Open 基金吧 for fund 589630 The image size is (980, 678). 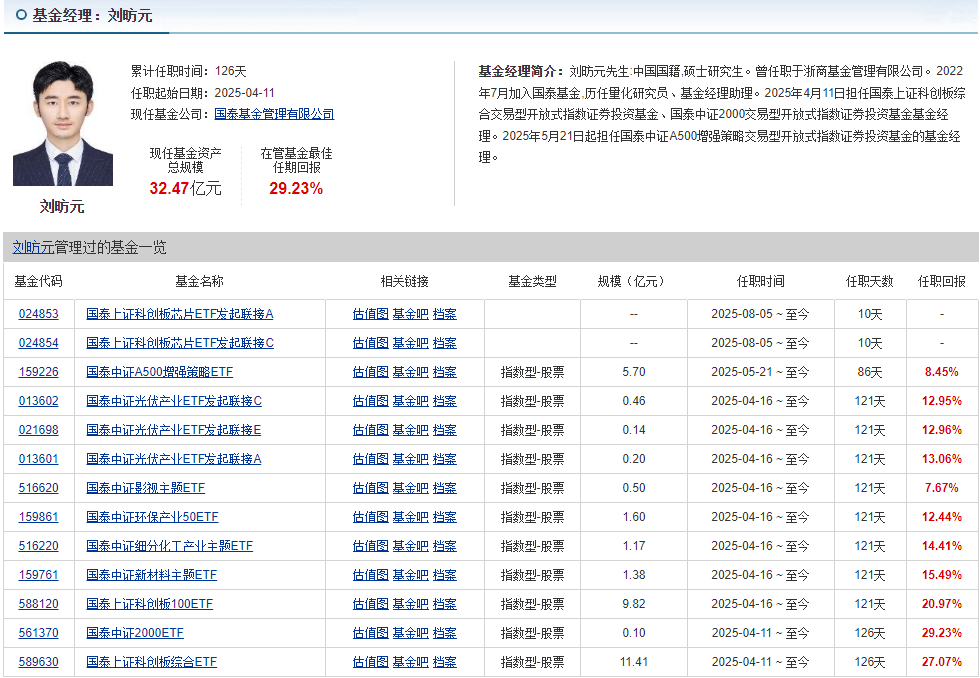click(x=410, y=662)
